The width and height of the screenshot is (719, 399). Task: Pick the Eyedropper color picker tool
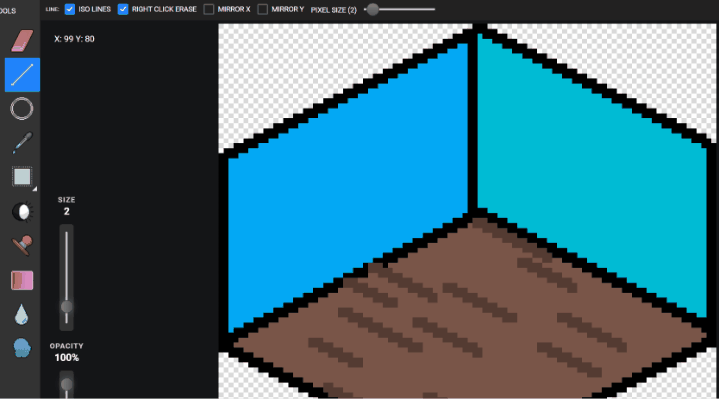tap(22, 143)
